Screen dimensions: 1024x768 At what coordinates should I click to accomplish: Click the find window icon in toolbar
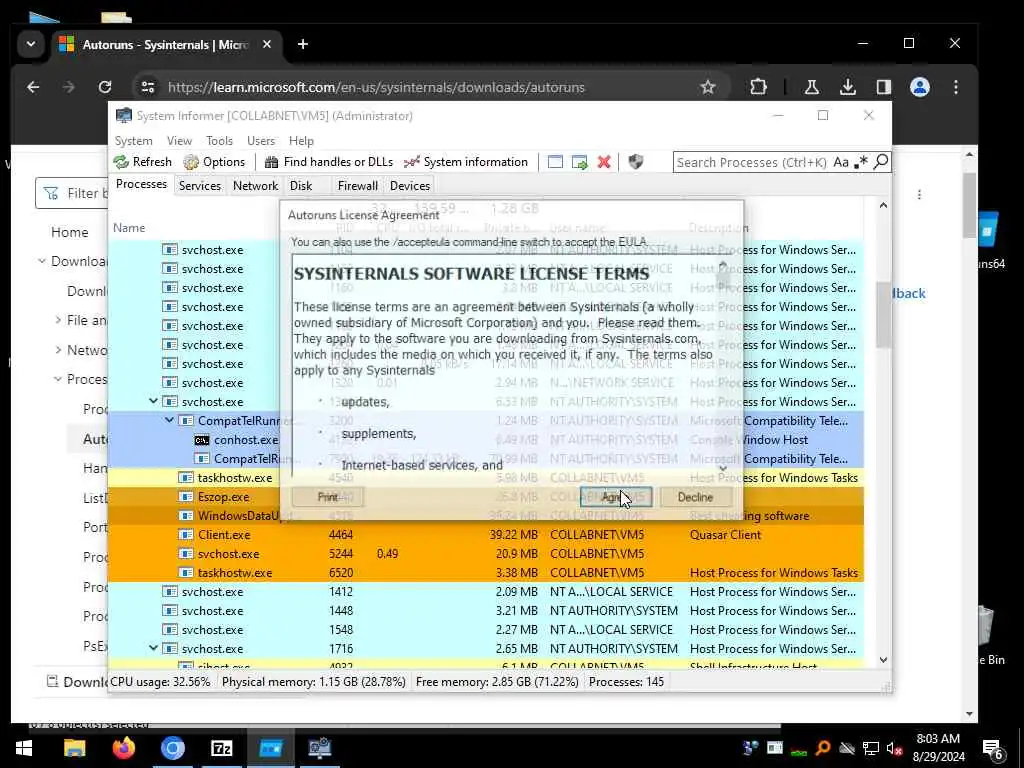click(555, 162)
